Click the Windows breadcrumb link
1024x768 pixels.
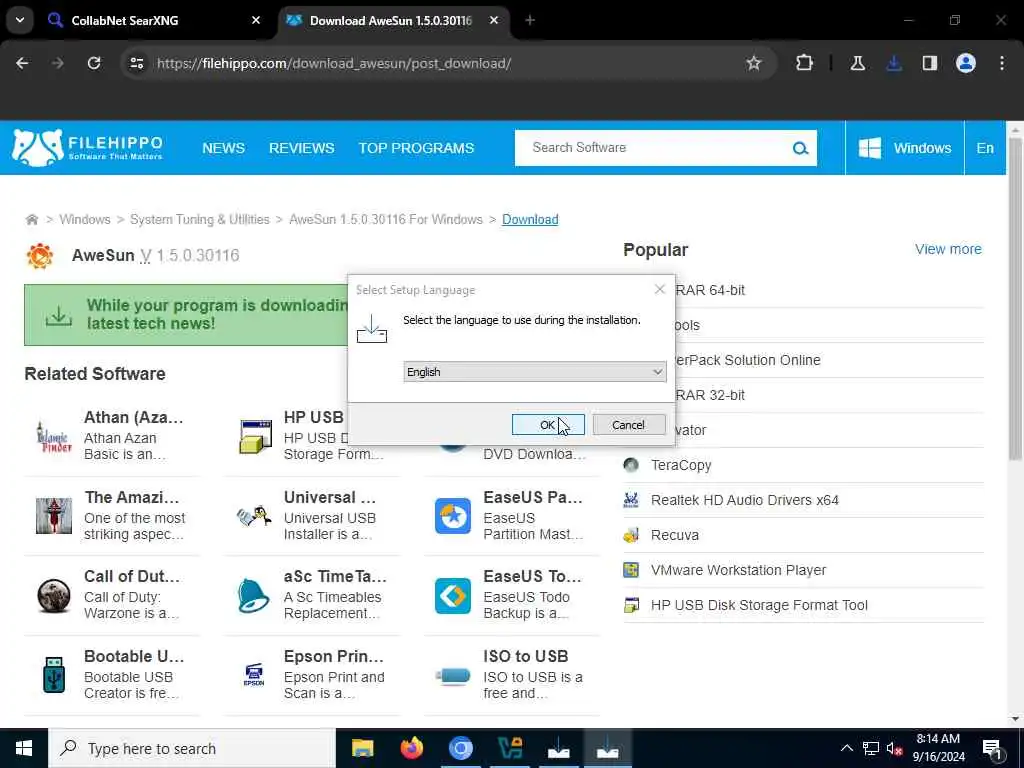coord(85,219)
